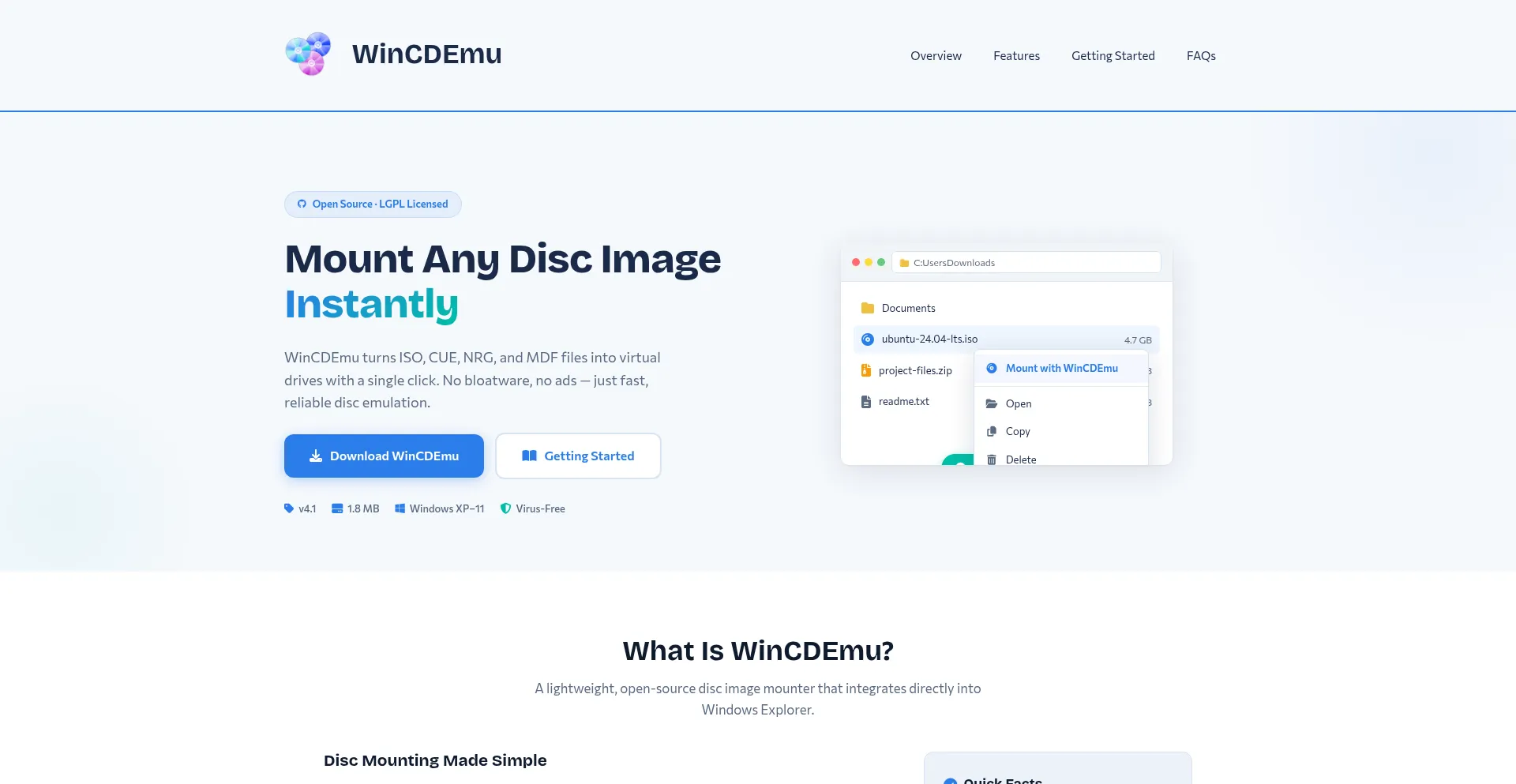Screen dimensions: 1516x784
Task: Choose Copy from the context menu
Action: (1061, 432)
